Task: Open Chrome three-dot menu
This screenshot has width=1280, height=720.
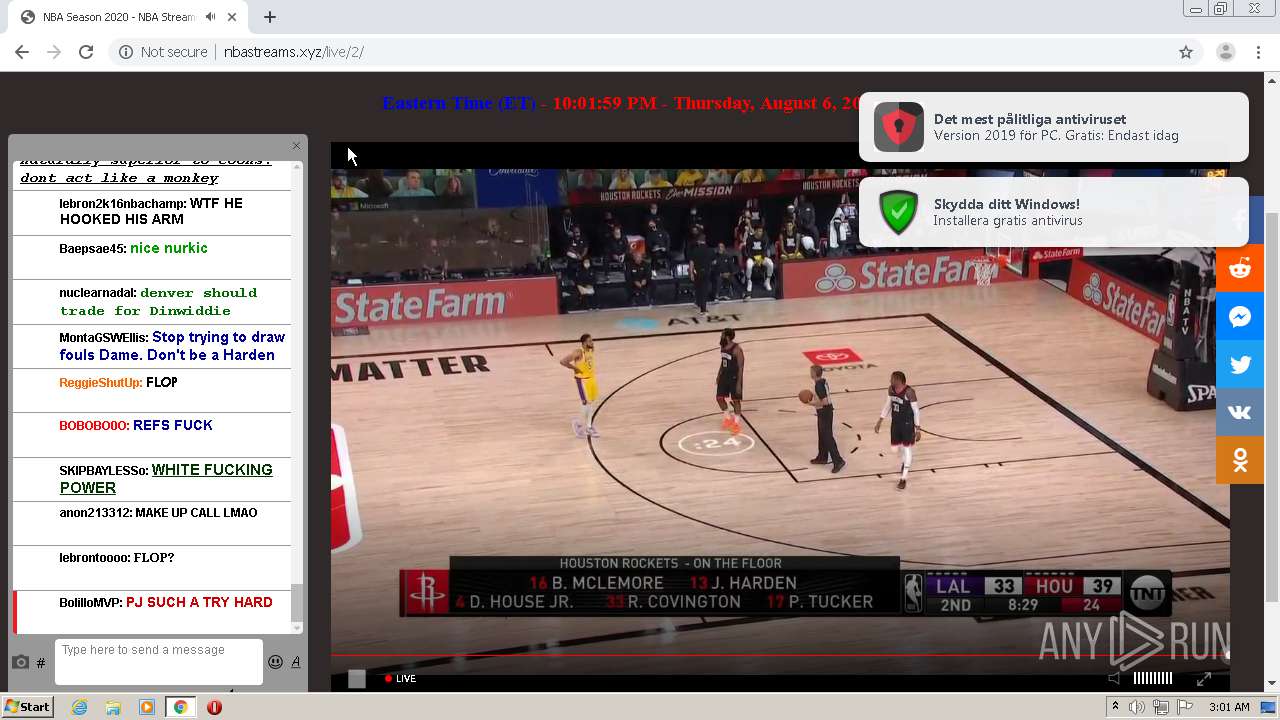Action: [1258, 52]
